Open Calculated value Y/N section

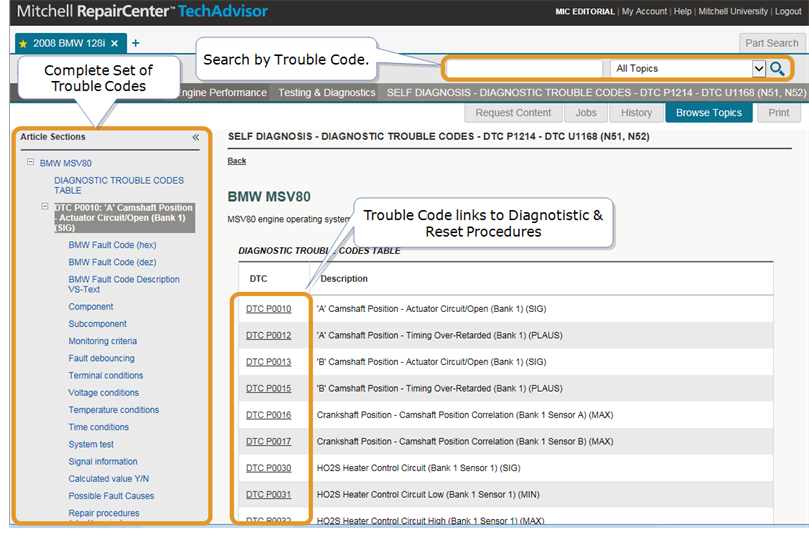coord(108,479)
